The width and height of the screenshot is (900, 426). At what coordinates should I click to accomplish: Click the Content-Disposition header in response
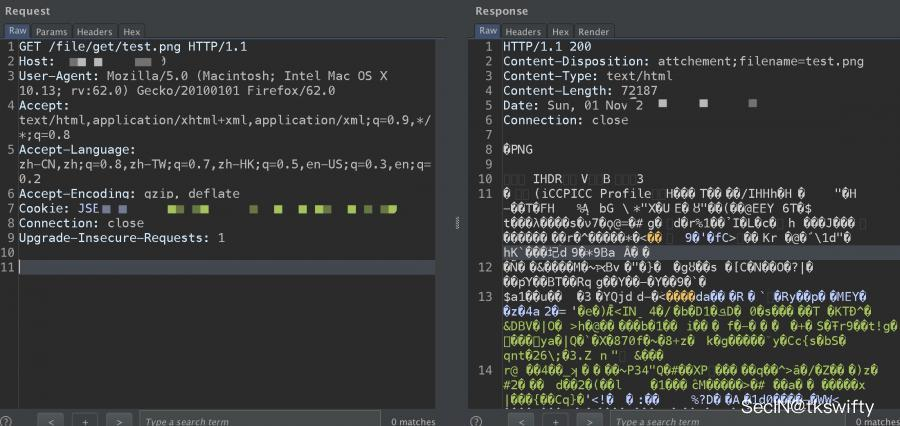683,61
